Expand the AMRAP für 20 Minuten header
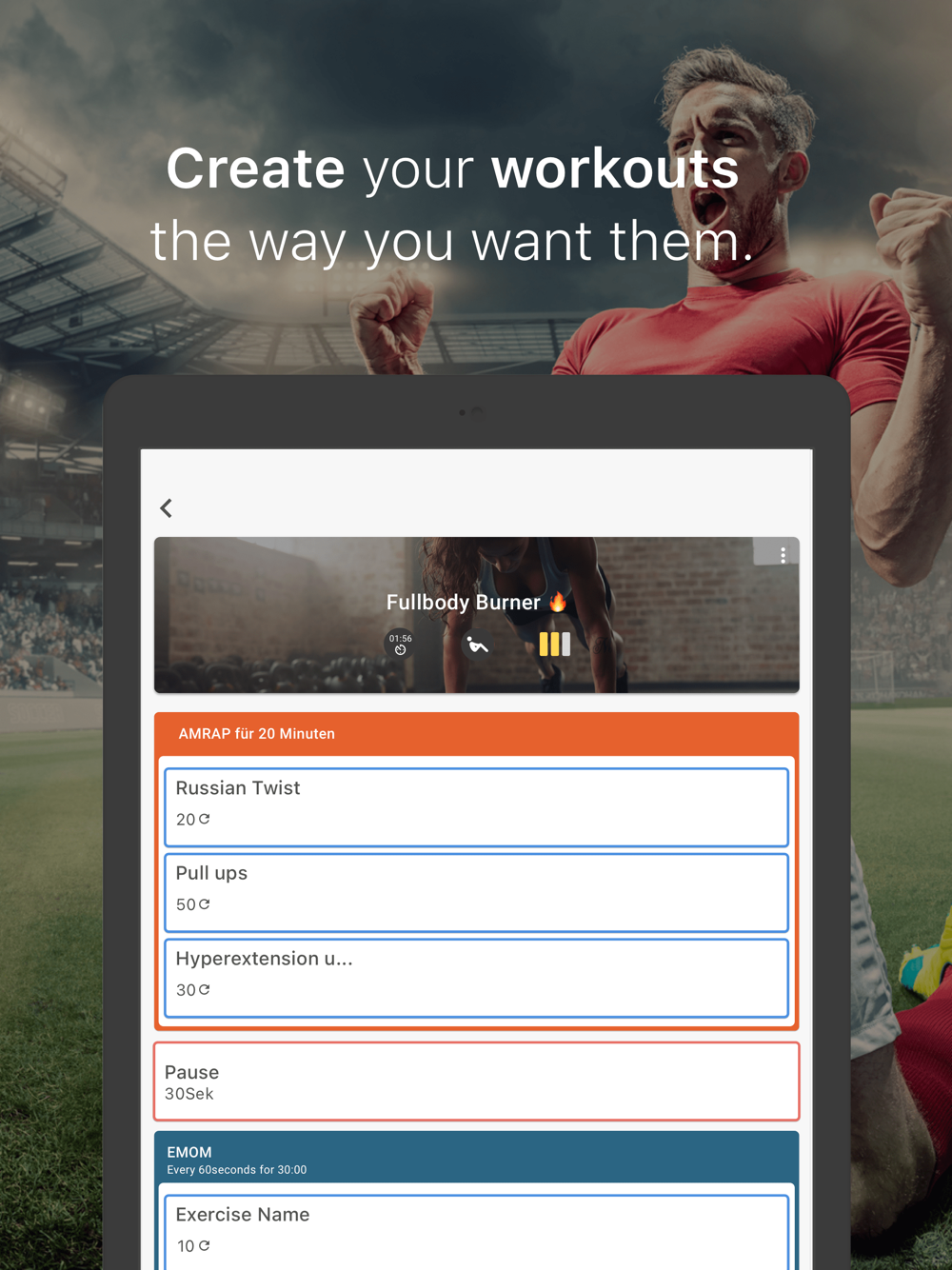Viewport: 952px width, 1270px height. pos(476,734)
